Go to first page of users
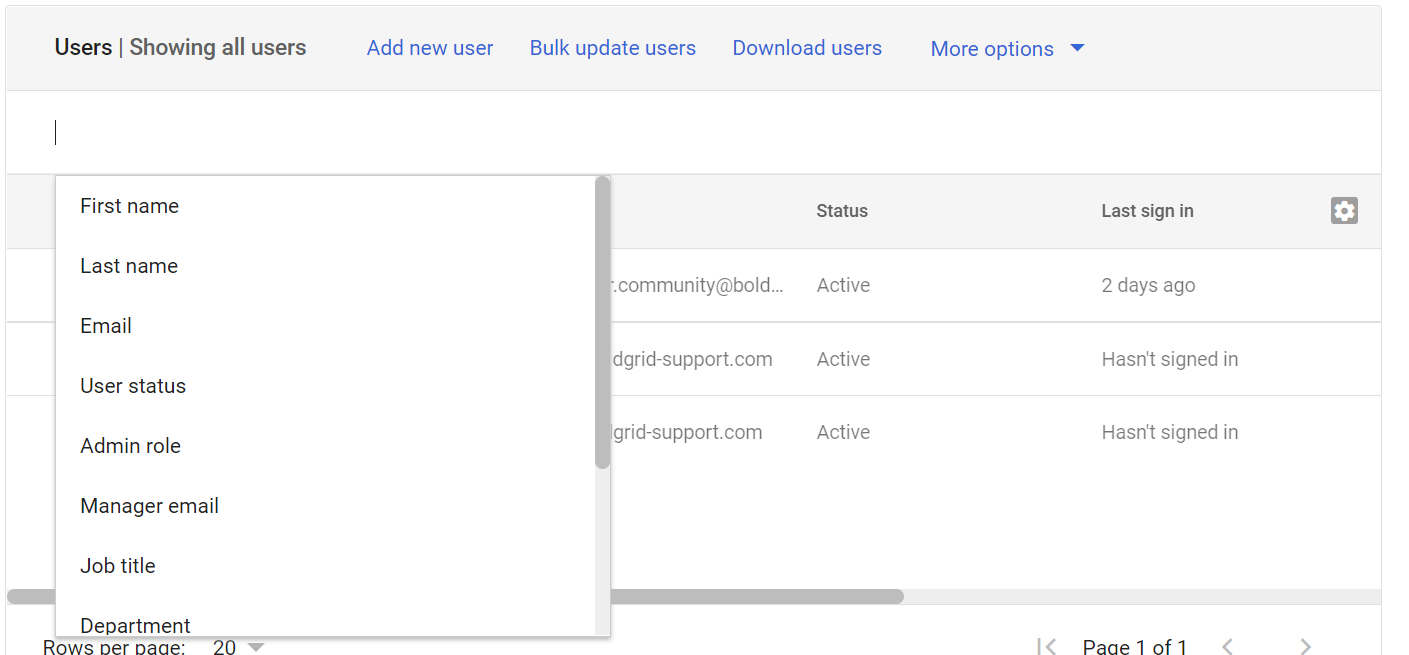Image resolution: width=1409 pixels, height=655 pixels. click(1047, 647)
